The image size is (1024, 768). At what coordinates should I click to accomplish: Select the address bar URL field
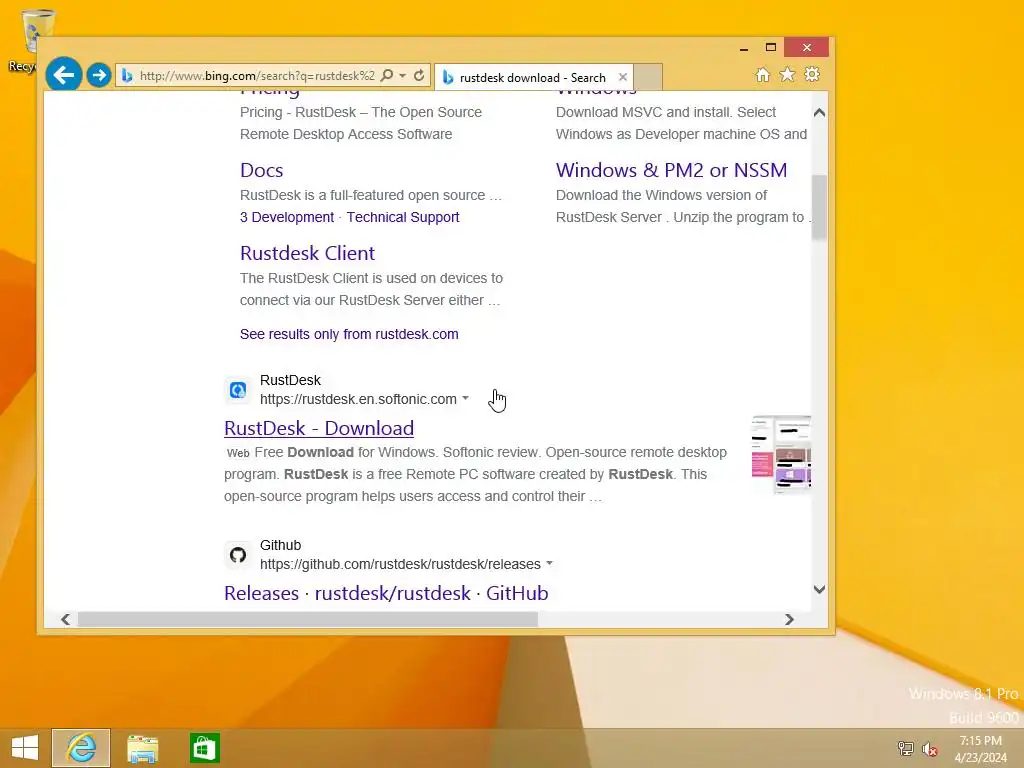tap(257, 76)
